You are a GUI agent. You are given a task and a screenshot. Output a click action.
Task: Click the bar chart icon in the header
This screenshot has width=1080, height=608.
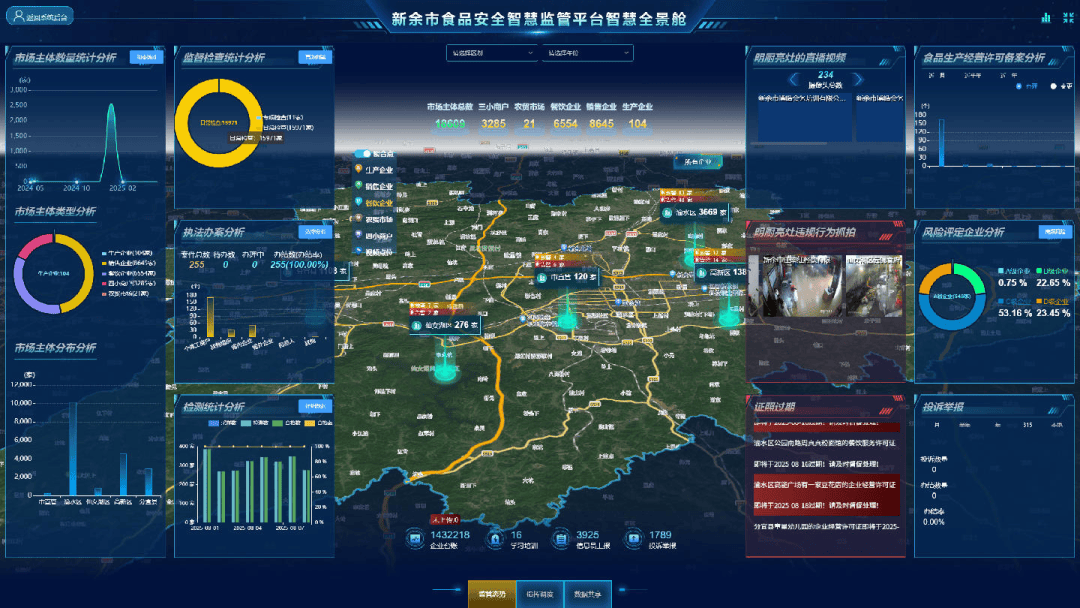click(x=1046, y=17)
